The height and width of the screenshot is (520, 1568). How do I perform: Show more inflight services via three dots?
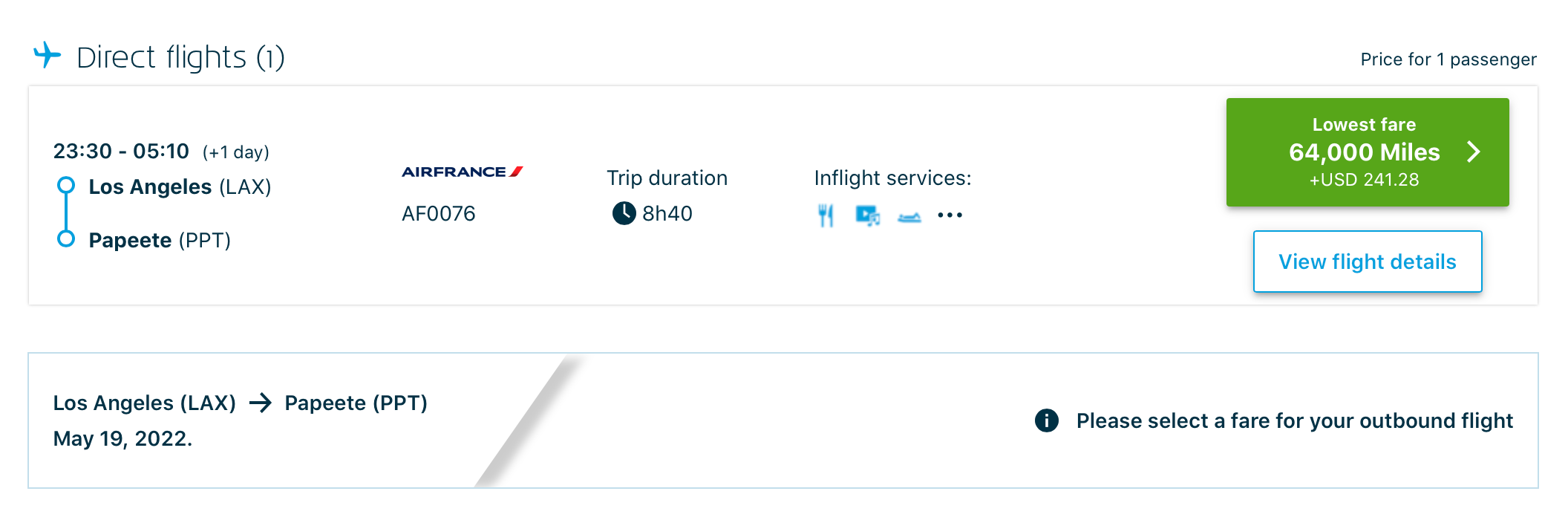[x=950, y=215]
